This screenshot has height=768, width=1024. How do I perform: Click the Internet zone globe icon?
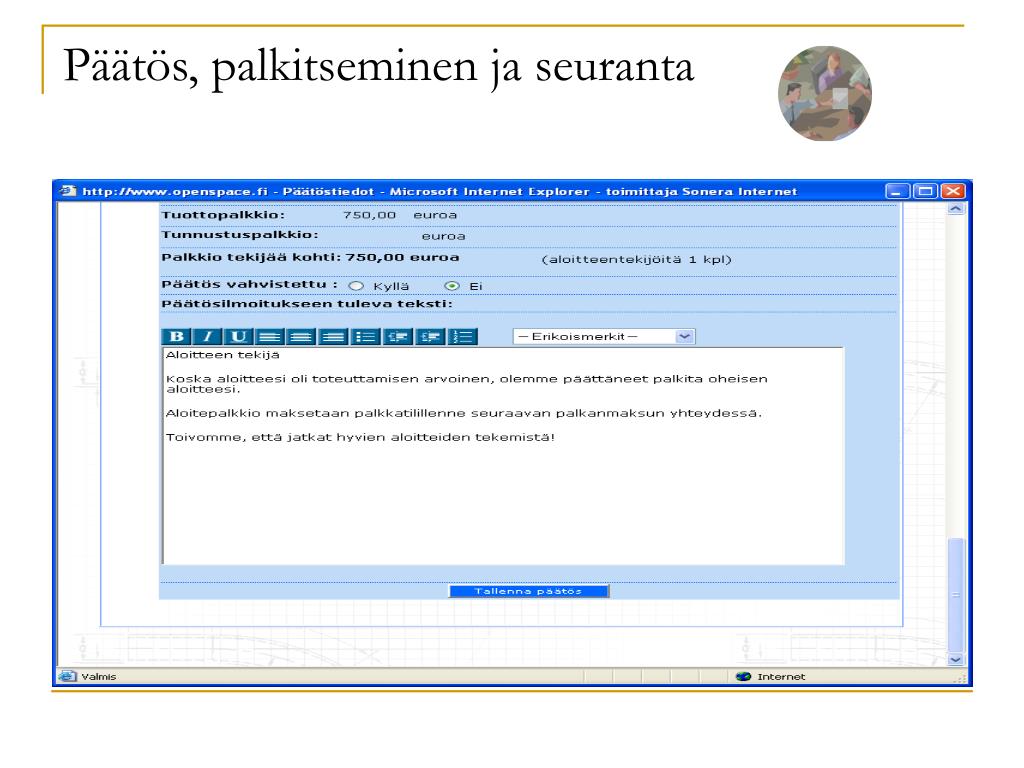[743, 677]
